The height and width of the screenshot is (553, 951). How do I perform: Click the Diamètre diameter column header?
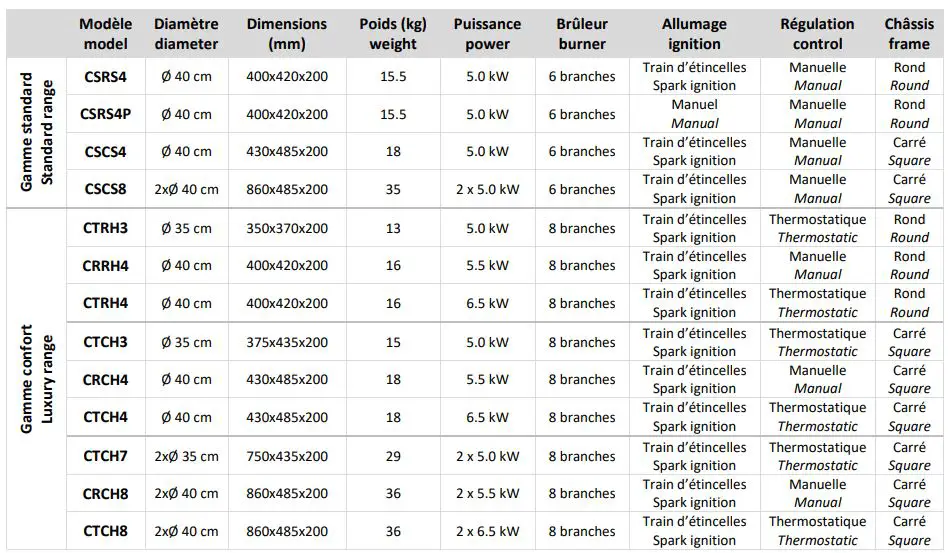pos(186,33)
